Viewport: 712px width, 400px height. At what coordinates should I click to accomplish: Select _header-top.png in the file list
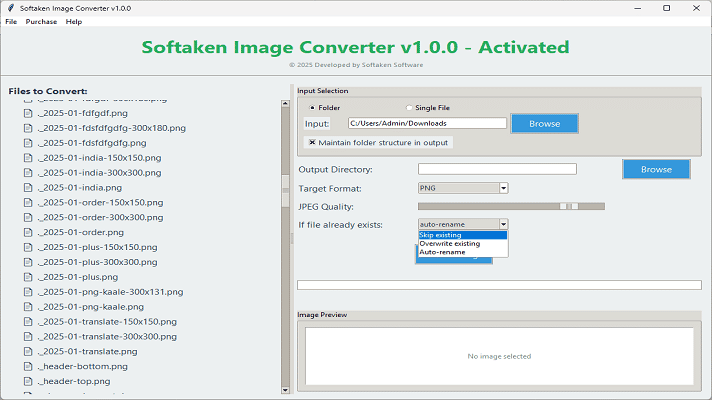tap(74, 381)
